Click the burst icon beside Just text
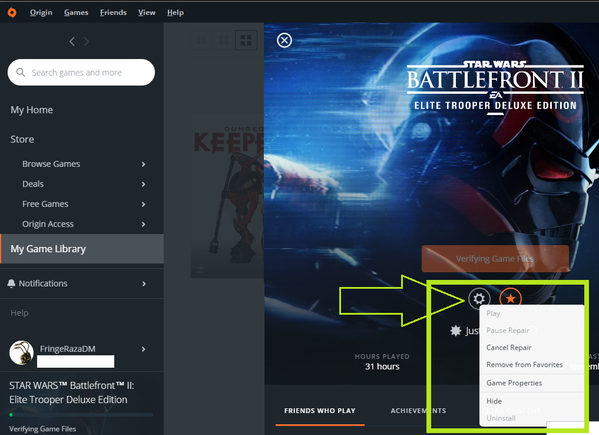 pos(455,330)
